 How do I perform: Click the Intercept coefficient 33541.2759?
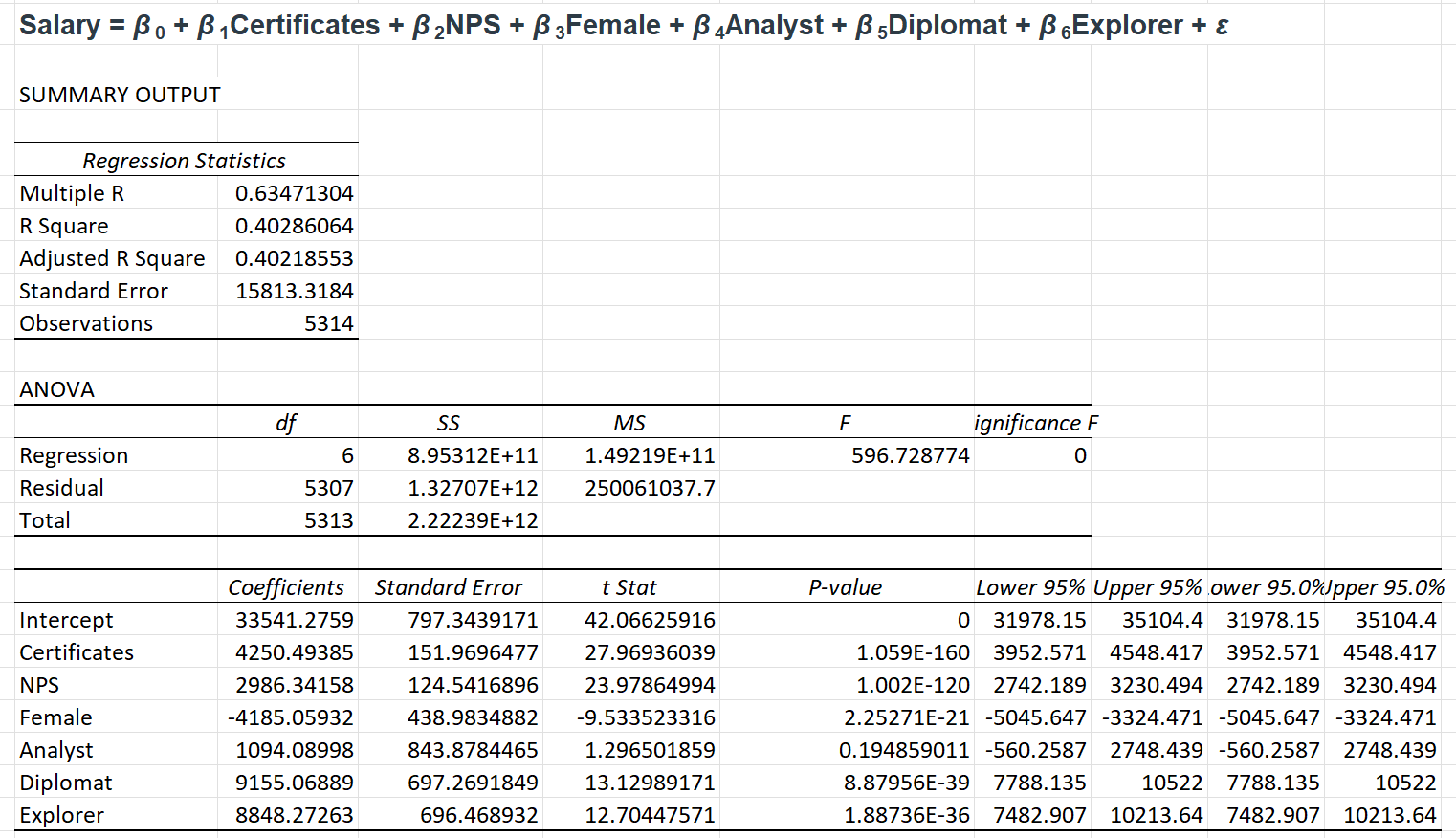287,619
